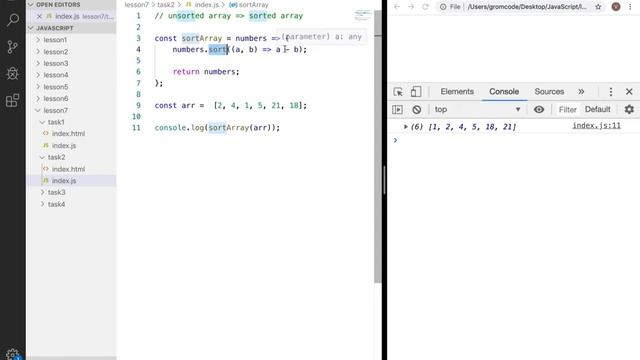The width and height of the screenshot is (640, 360).
Task: Expand the lesson3 folder
Action: point(71,64)
